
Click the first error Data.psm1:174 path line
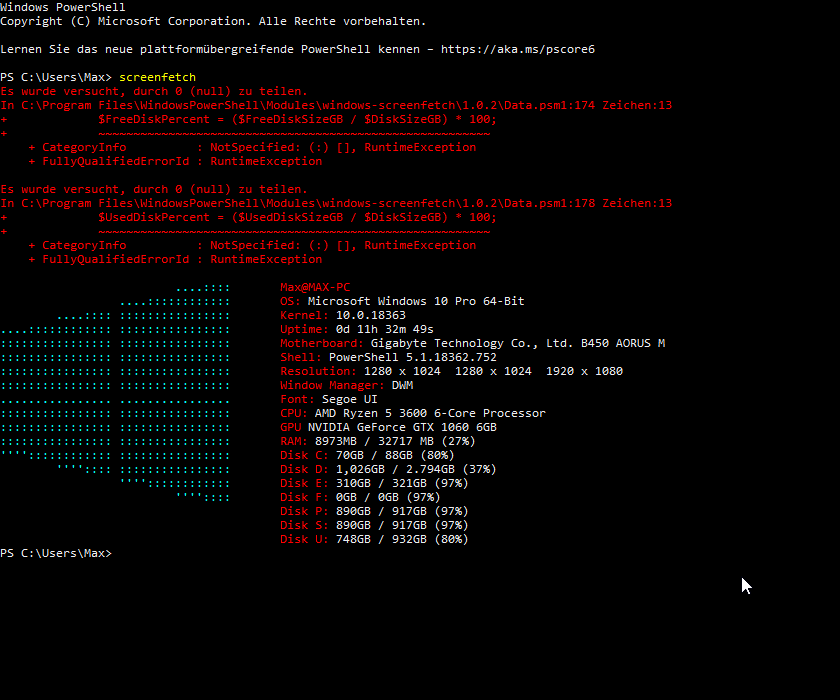tap(336, 105)
